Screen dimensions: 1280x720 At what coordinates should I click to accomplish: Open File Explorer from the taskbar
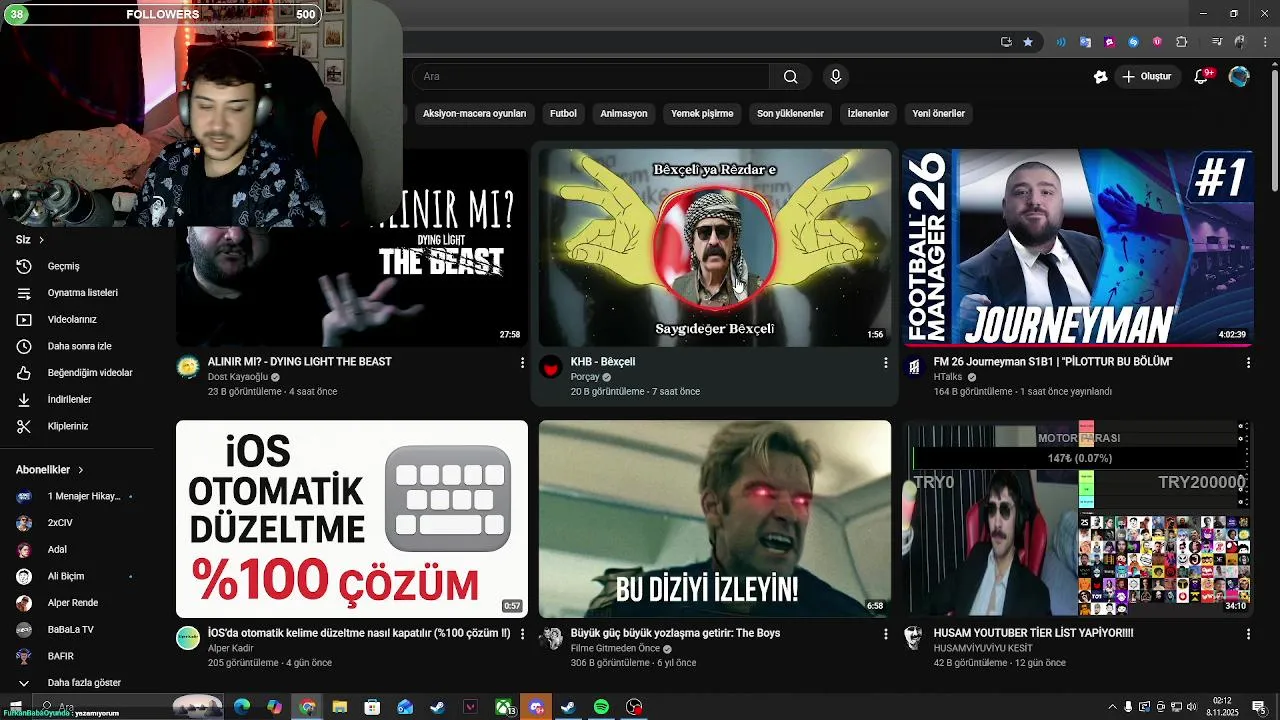click(340, 707)
